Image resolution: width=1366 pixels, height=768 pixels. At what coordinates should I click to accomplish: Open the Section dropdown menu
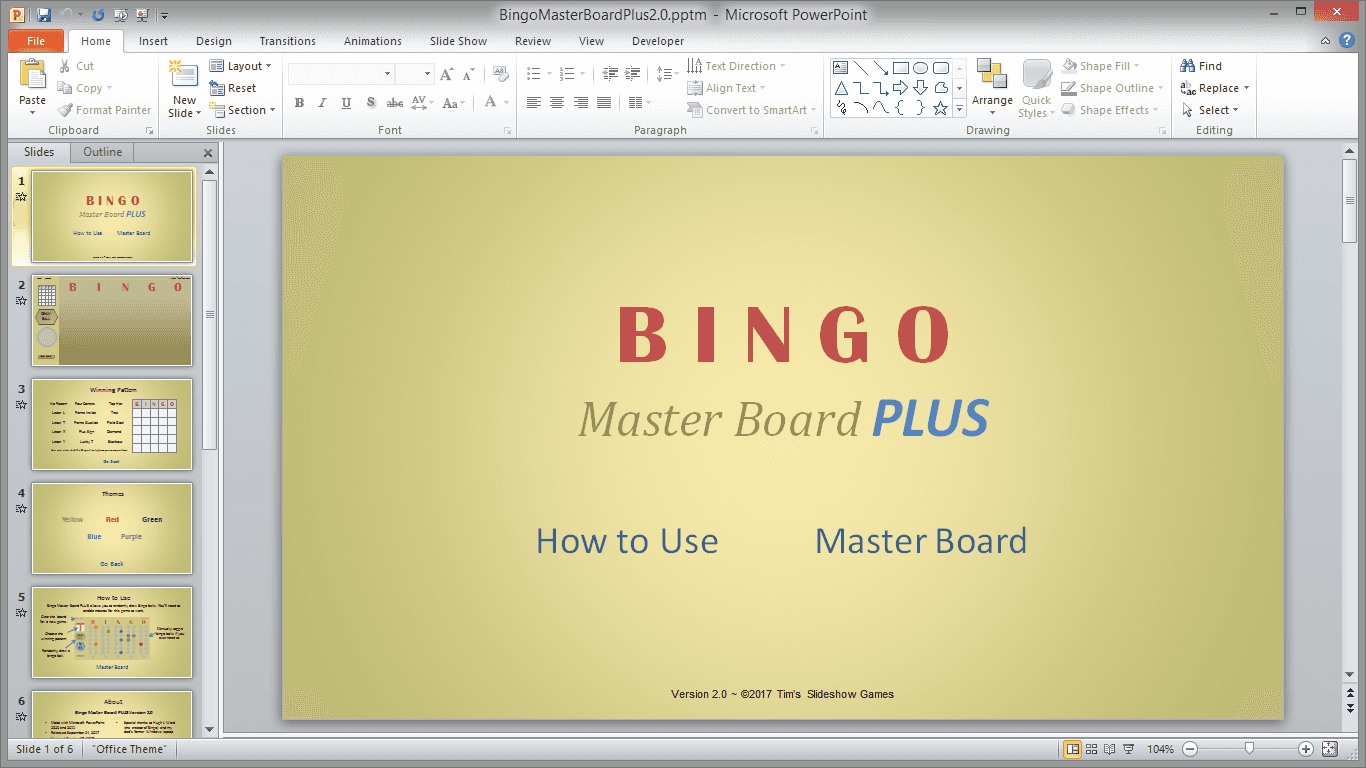click(x=241, y=110)
